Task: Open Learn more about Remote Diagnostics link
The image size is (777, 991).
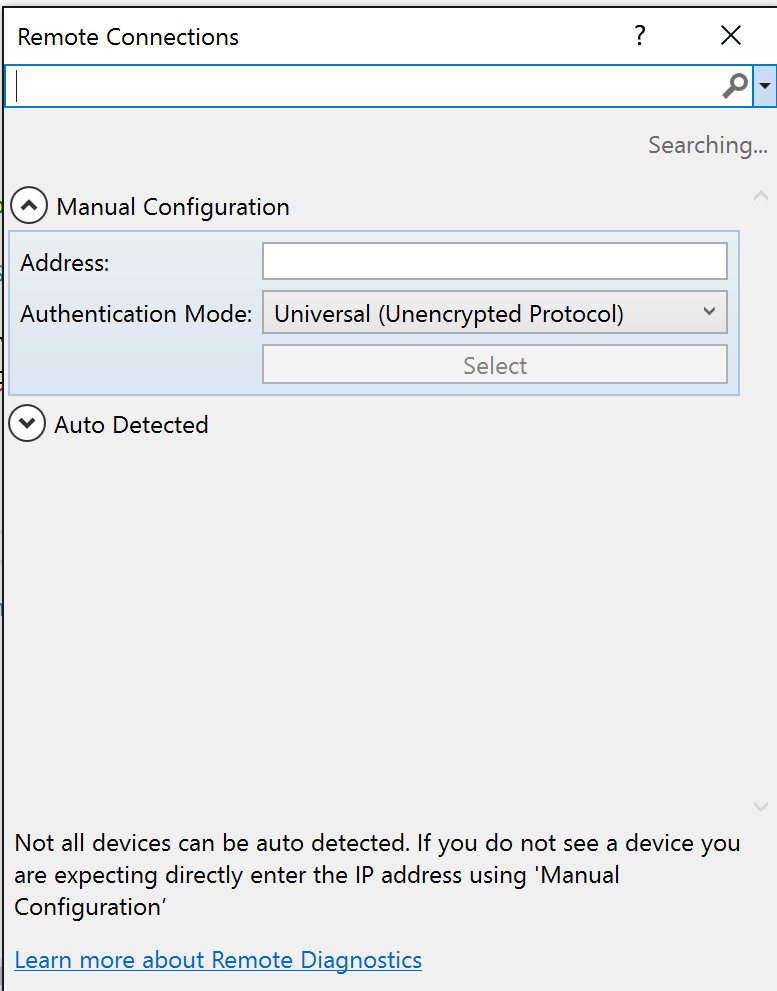Action: pyautogui.click(x=218, y=960)
